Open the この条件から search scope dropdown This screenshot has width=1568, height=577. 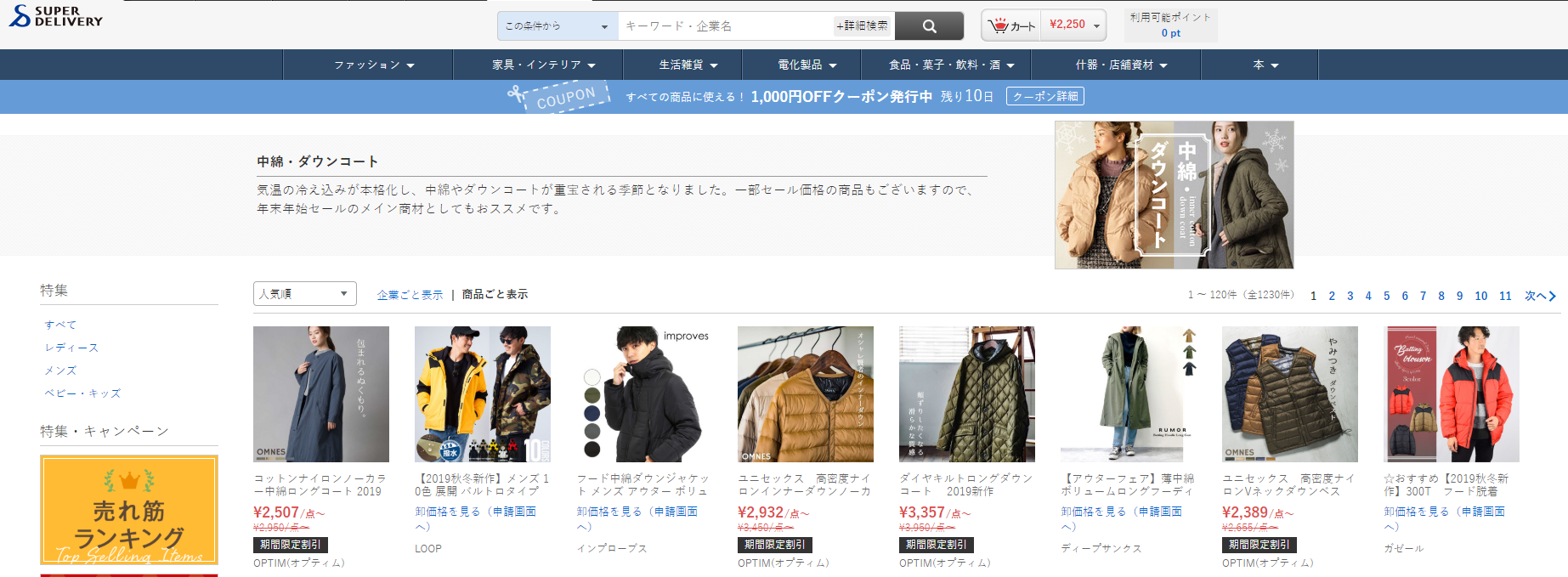click(557, 26)
